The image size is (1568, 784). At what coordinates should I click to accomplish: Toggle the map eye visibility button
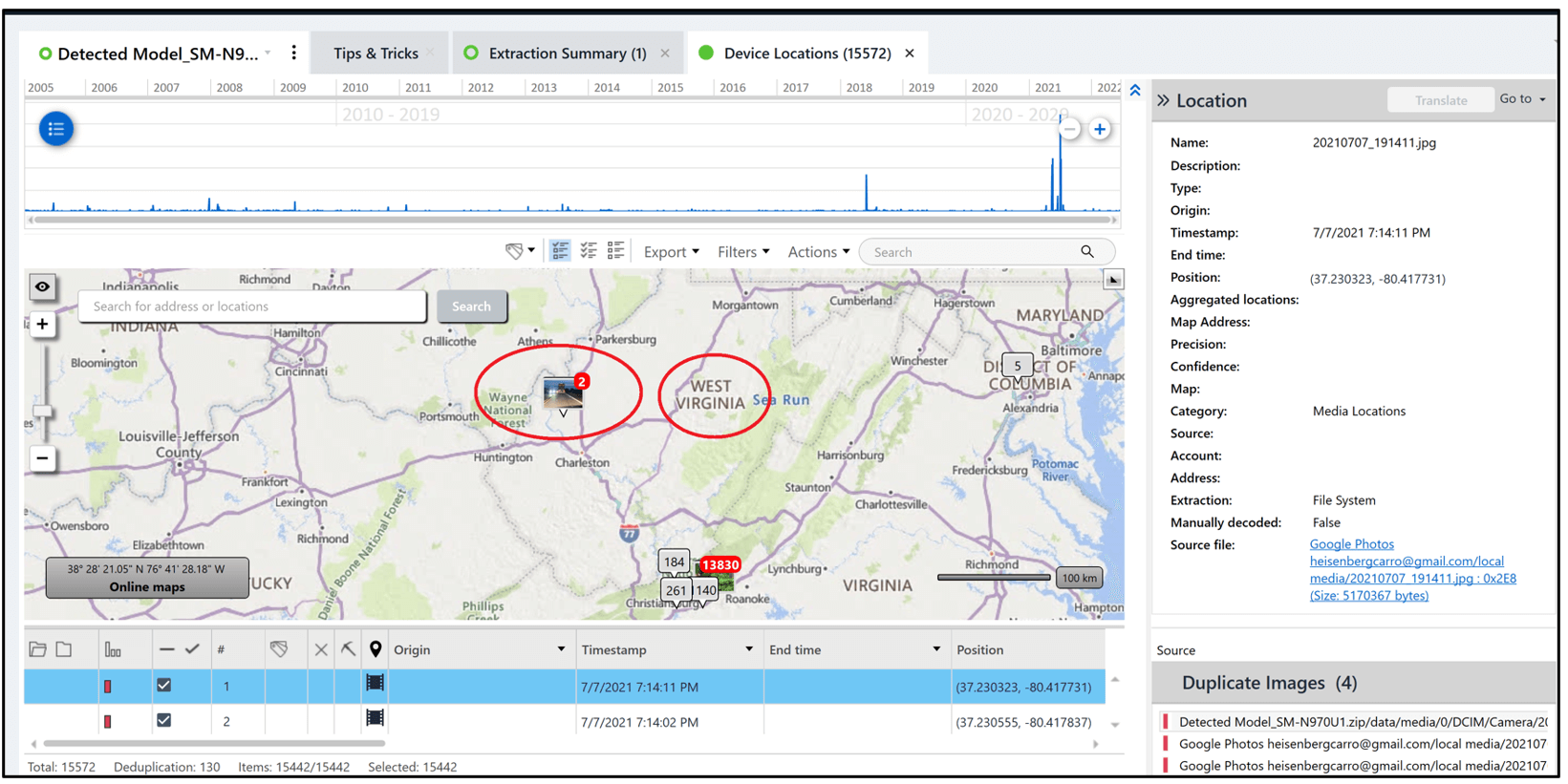pos(42,286)
